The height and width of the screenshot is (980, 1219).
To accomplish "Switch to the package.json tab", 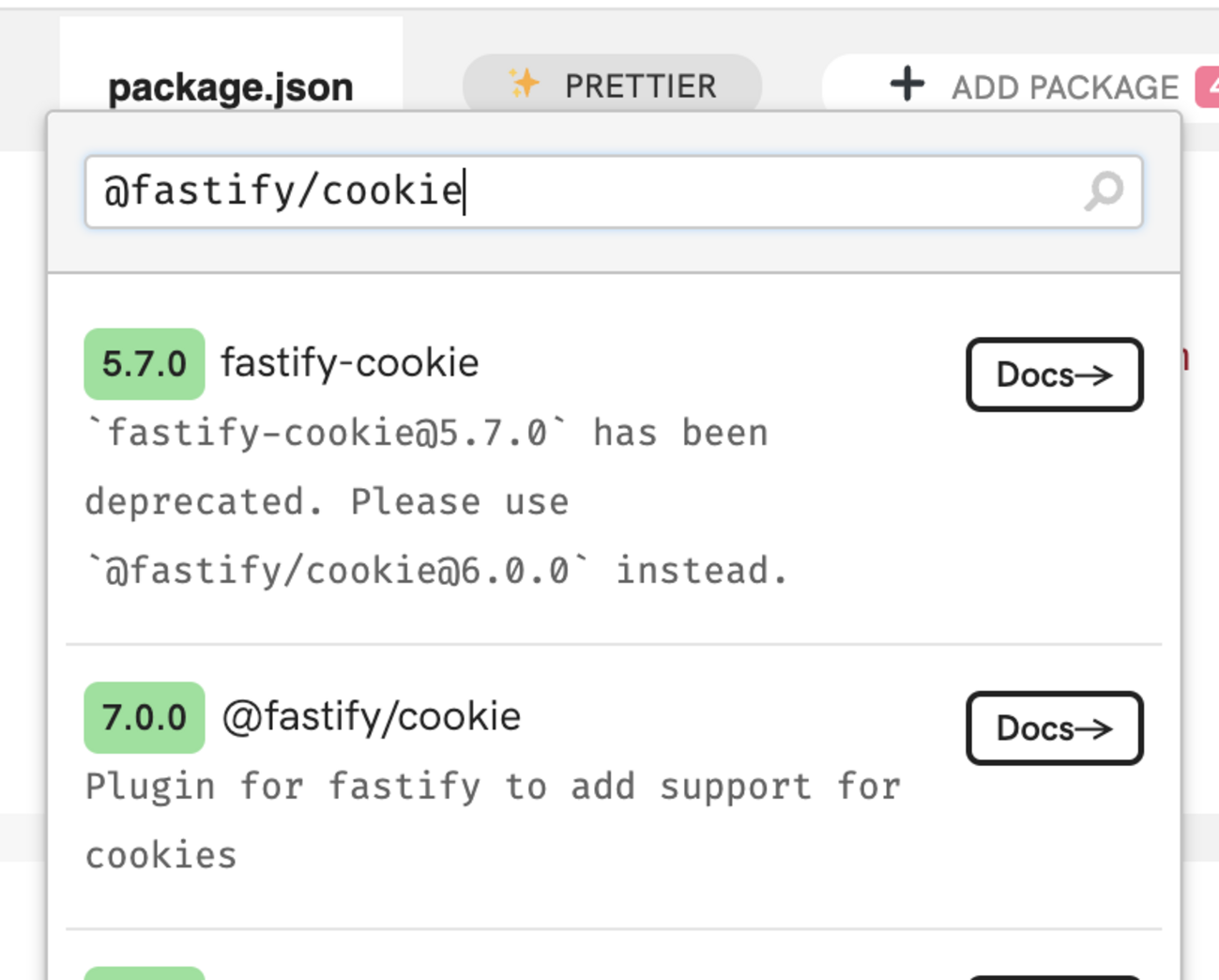I will click(231, 87).
